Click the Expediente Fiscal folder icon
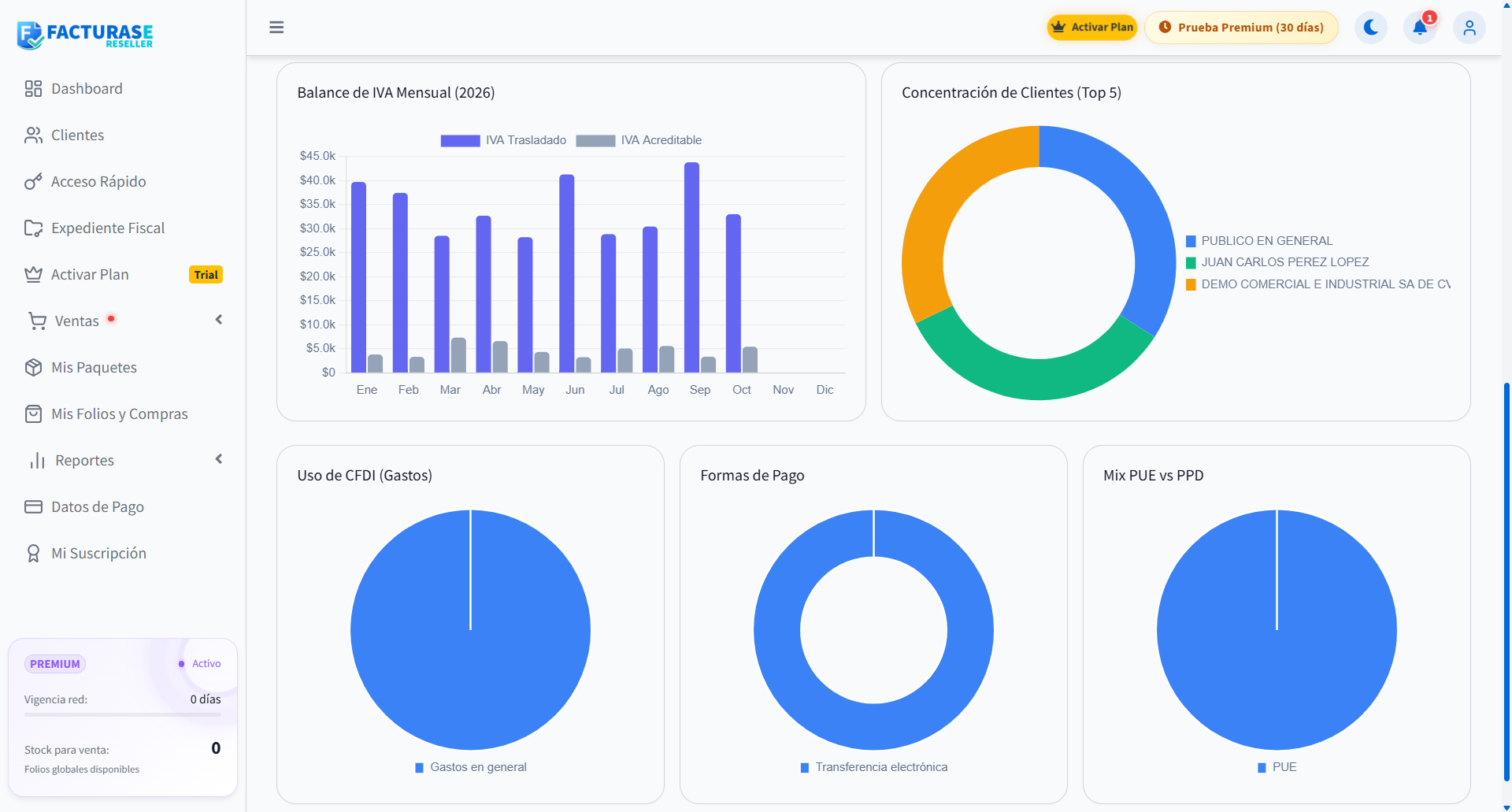The height and width of the screenshot is (812, 1512). pos(33,228)
